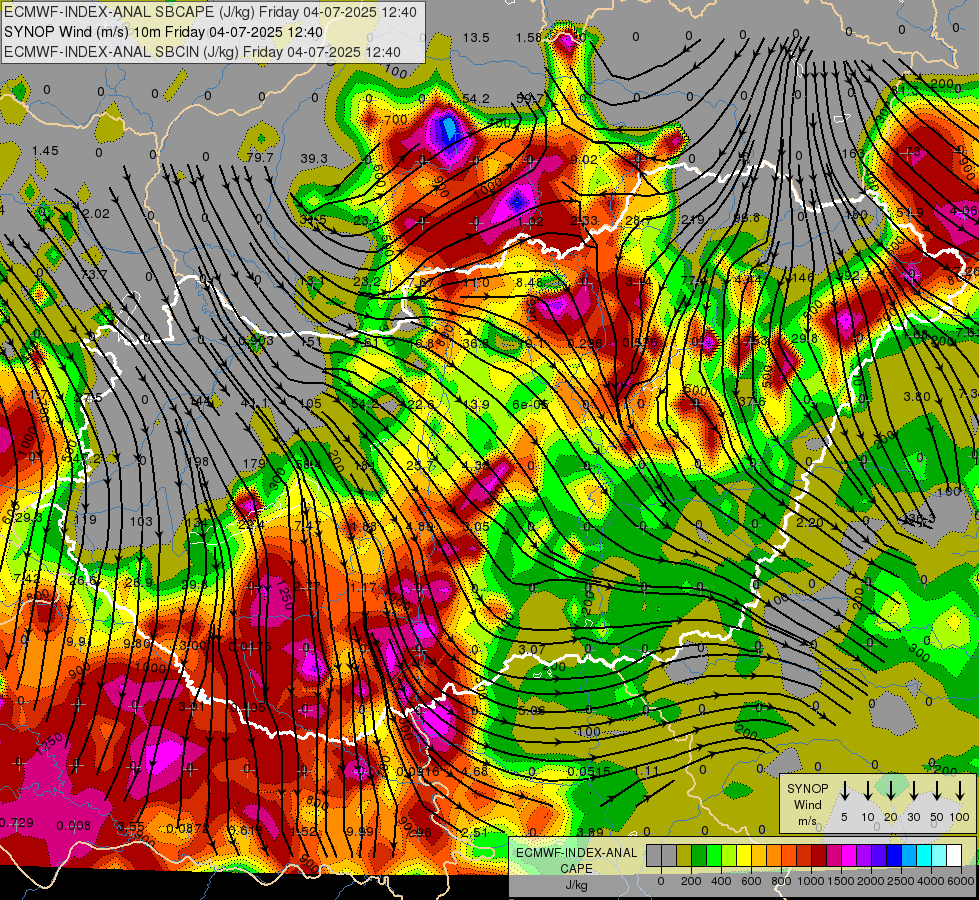The width and height of the screenshot is (979, 900).
Task: Click the map value 0.008
Action: click(x=74, y=826)
